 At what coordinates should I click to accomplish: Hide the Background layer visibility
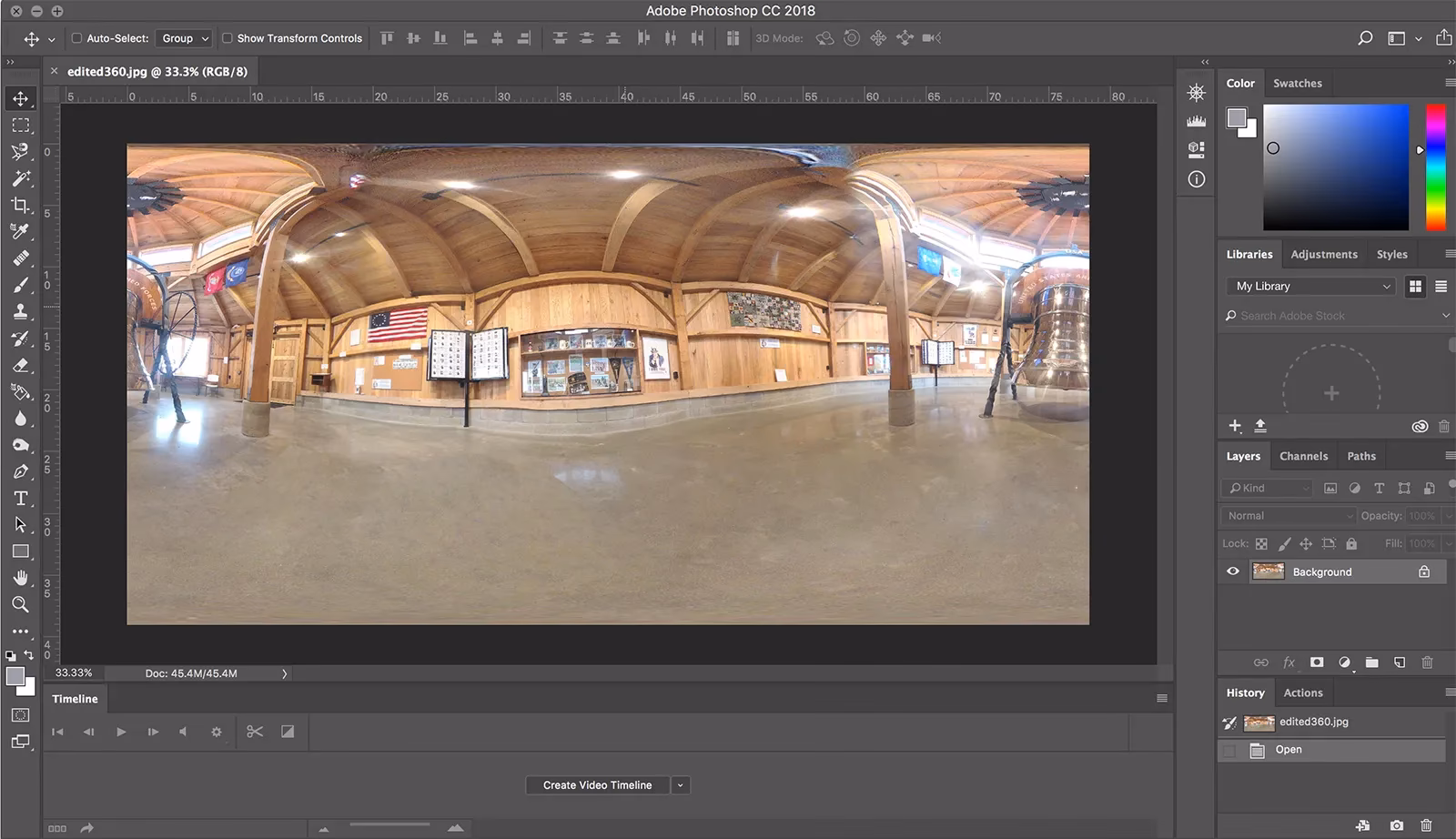1232,571
